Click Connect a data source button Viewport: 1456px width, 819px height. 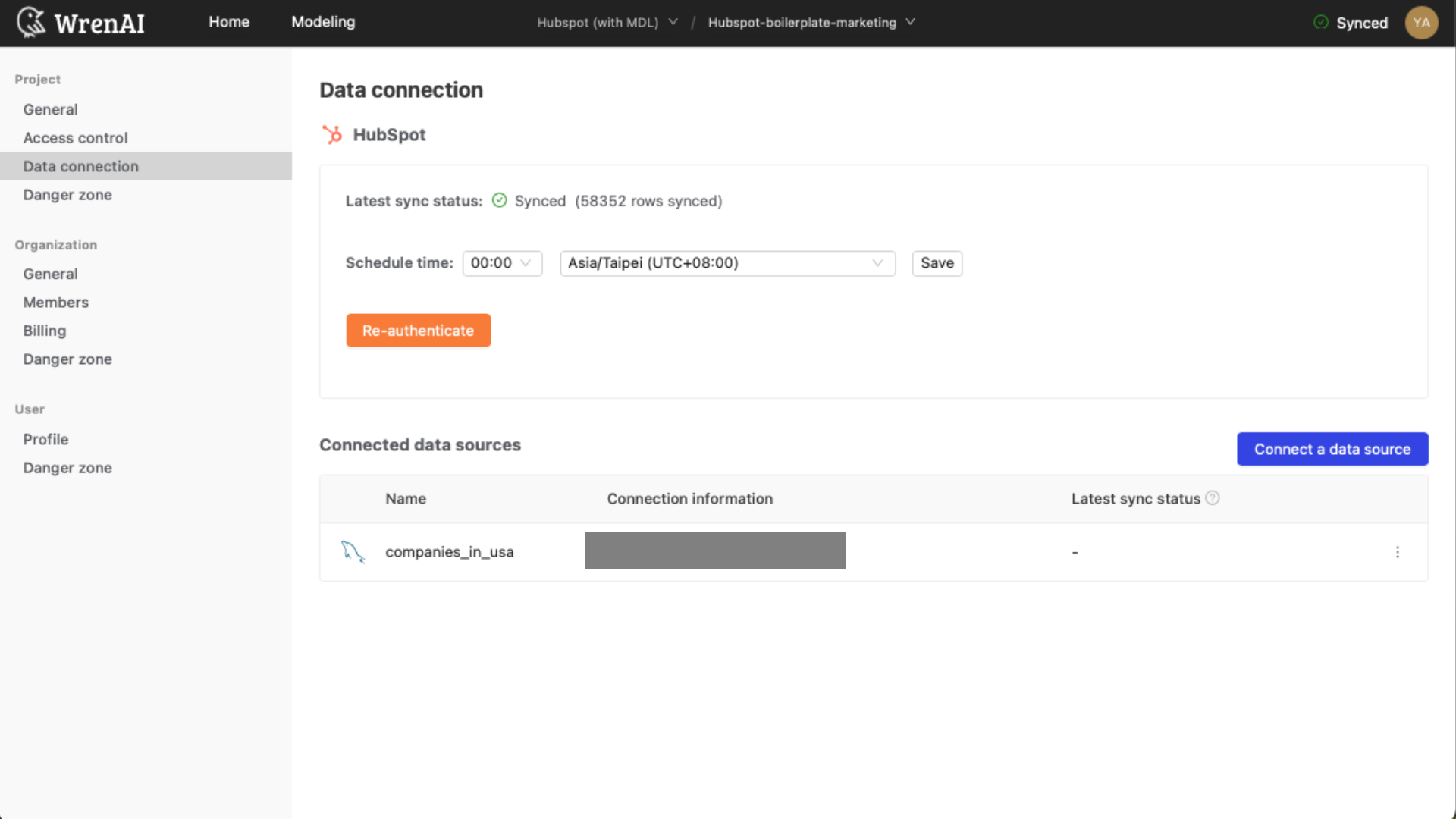[1332, 449]
